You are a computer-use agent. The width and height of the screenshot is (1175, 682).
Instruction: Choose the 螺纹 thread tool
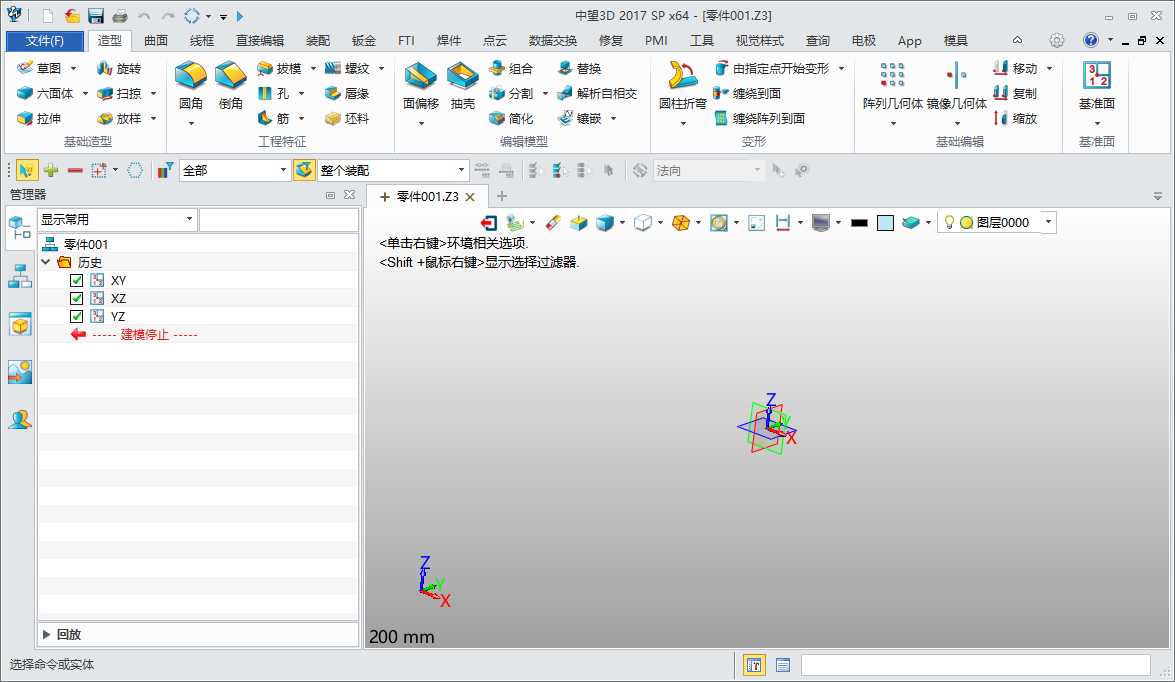pyautogui.click(x=348, y=68)
